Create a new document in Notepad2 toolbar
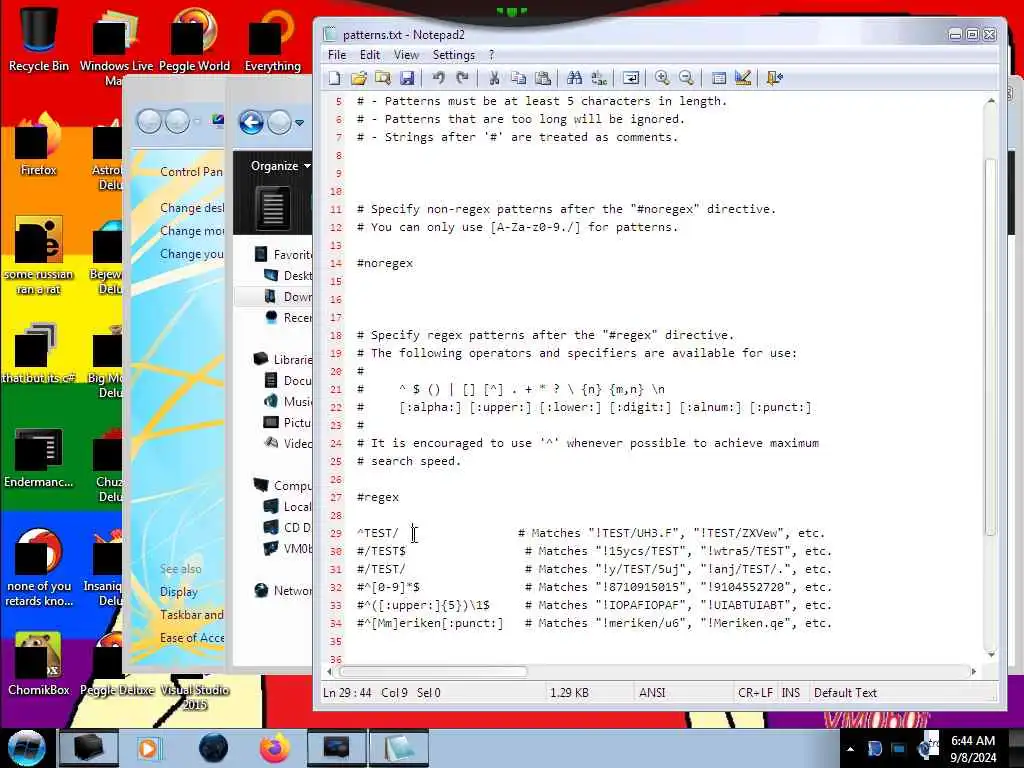Image resolution: width=1024 pixels, height=768 pixels. [334, 78]
